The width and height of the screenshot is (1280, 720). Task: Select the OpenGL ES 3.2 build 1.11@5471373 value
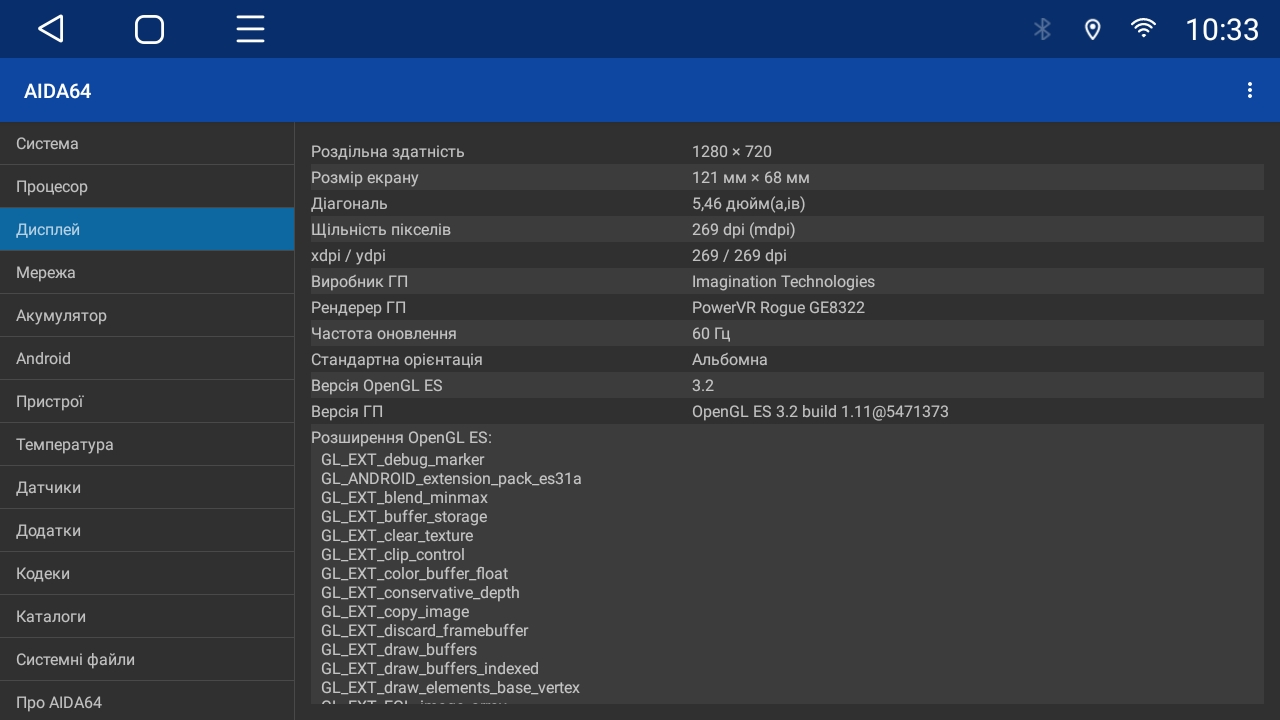tap(820, 412)
